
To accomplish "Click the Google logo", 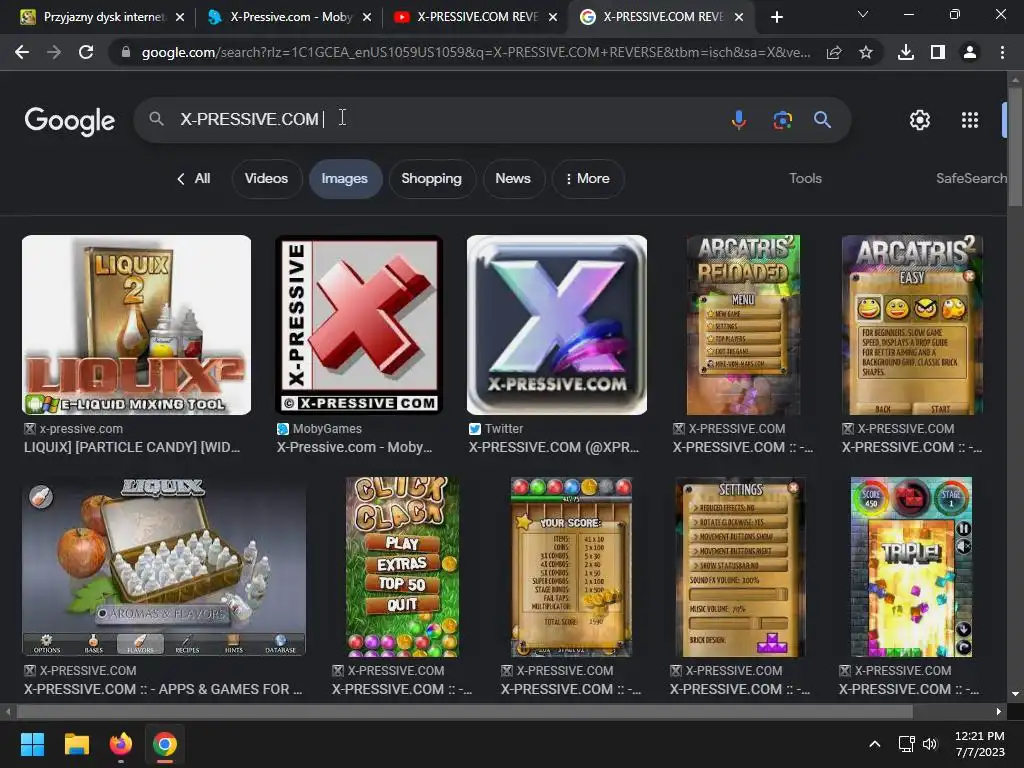I will [x=70, y=121].
